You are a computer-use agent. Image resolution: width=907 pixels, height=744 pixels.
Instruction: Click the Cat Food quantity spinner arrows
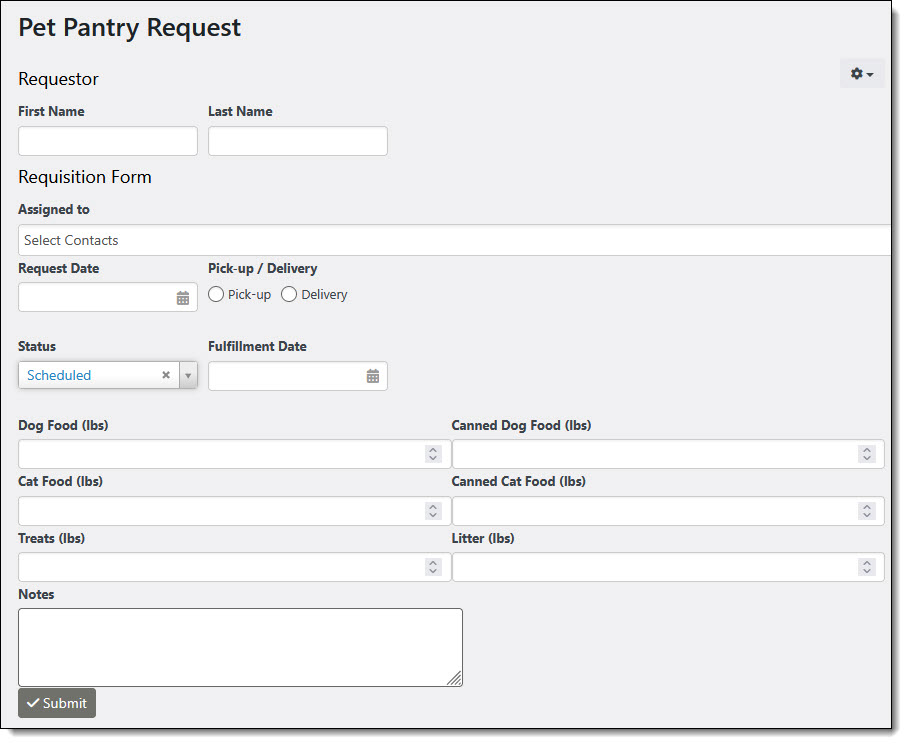click(433, 511)
